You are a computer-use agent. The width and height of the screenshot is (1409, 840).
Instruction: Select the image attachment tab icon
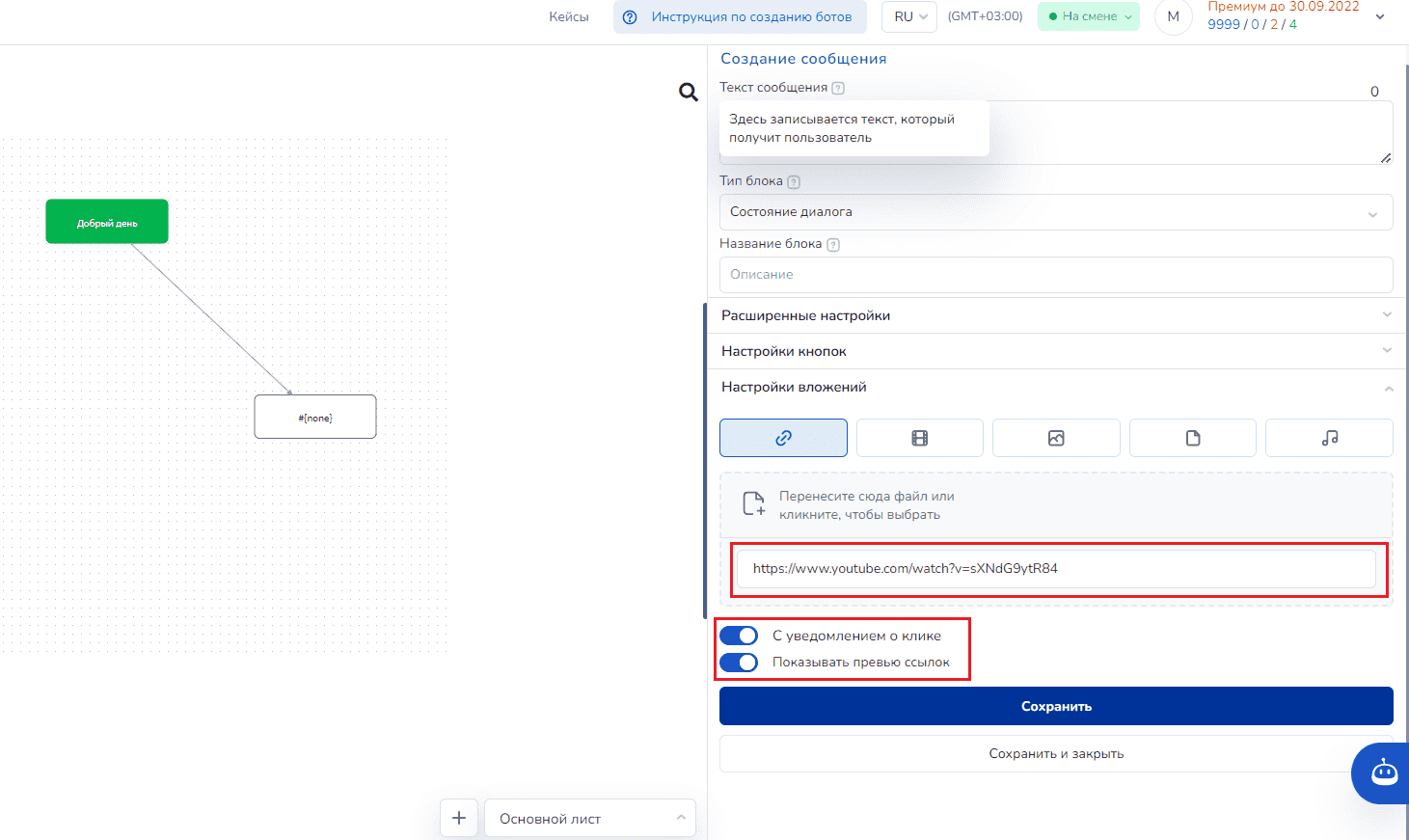1056,438
